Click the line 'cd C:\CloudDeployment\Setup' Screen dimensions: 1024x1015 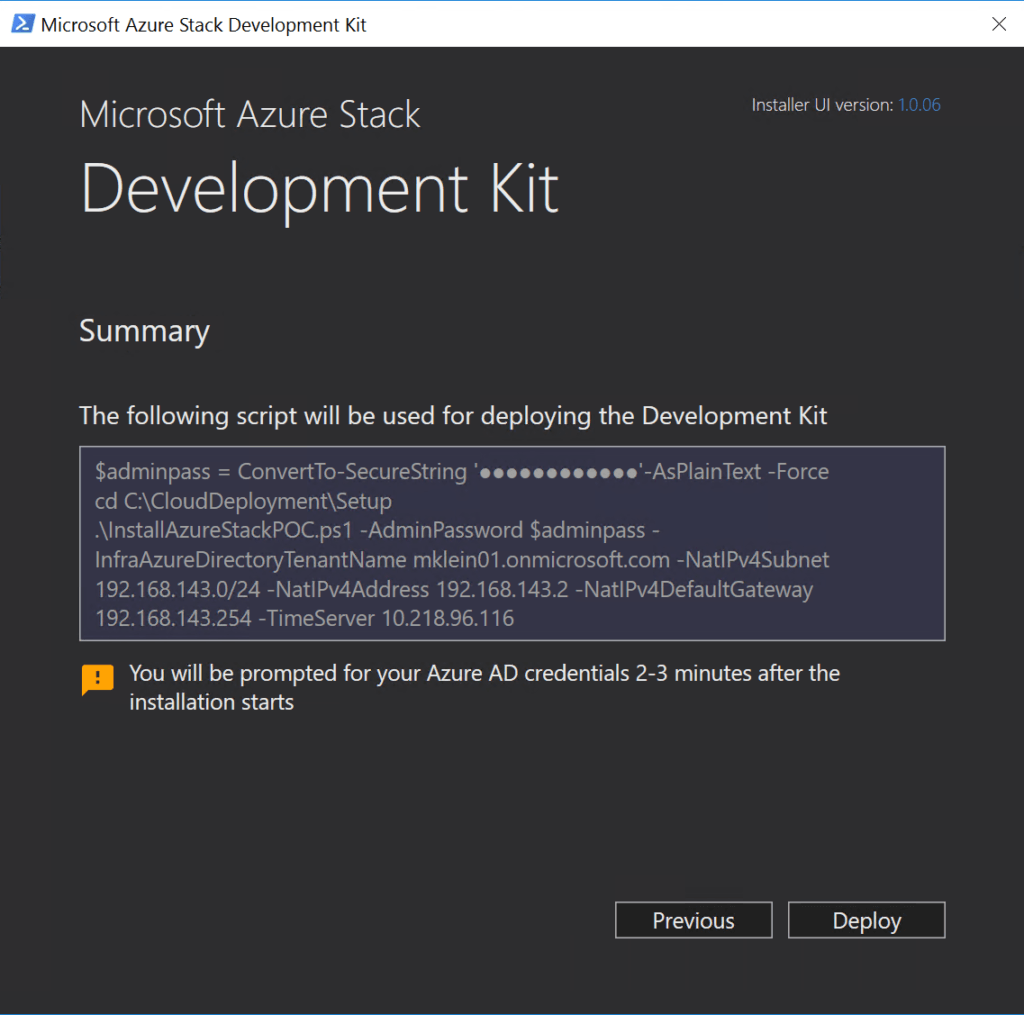point(244,501)
